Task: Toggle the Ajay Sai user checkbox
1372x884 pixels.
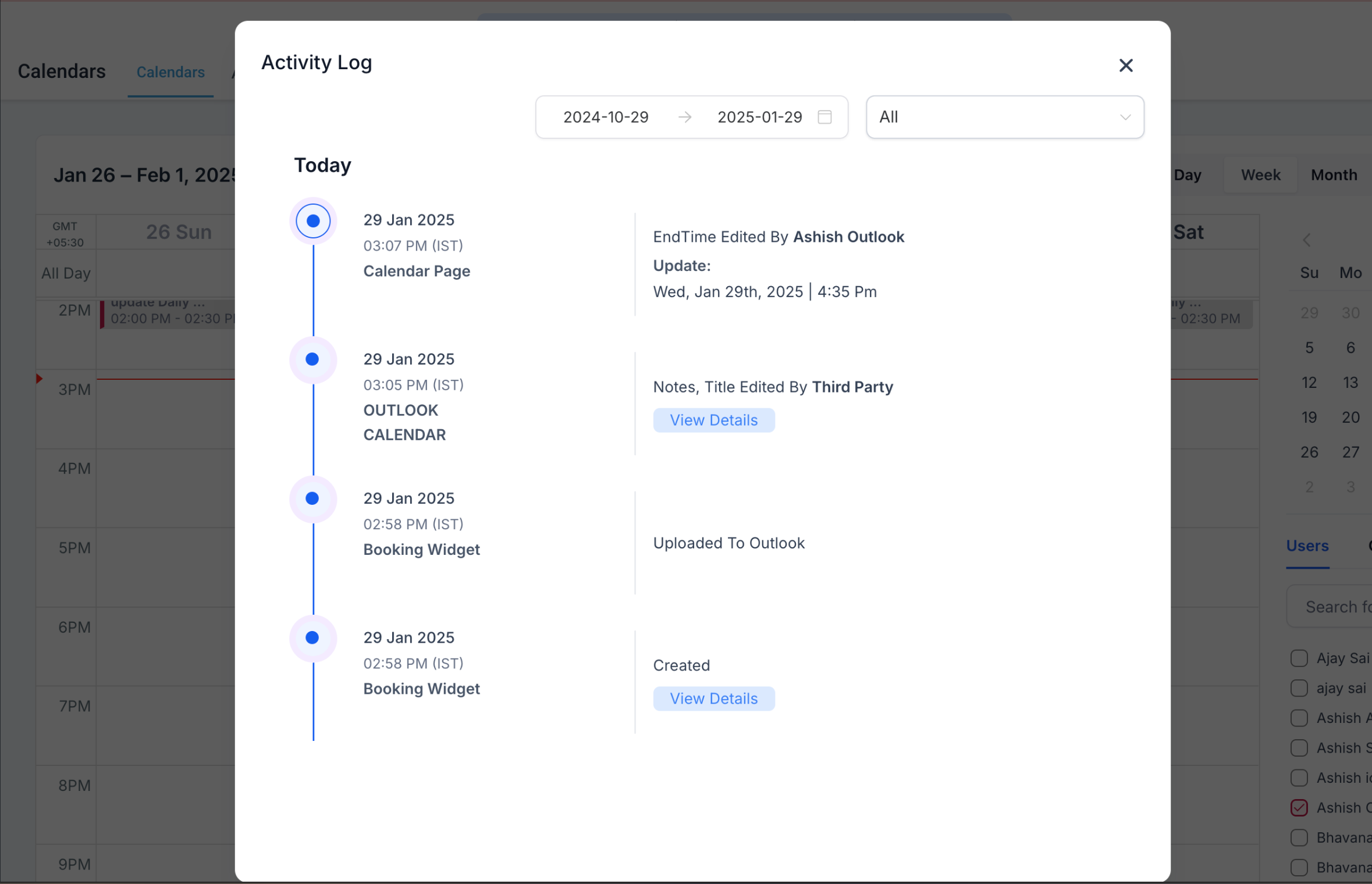Action: coord(1299,658)
